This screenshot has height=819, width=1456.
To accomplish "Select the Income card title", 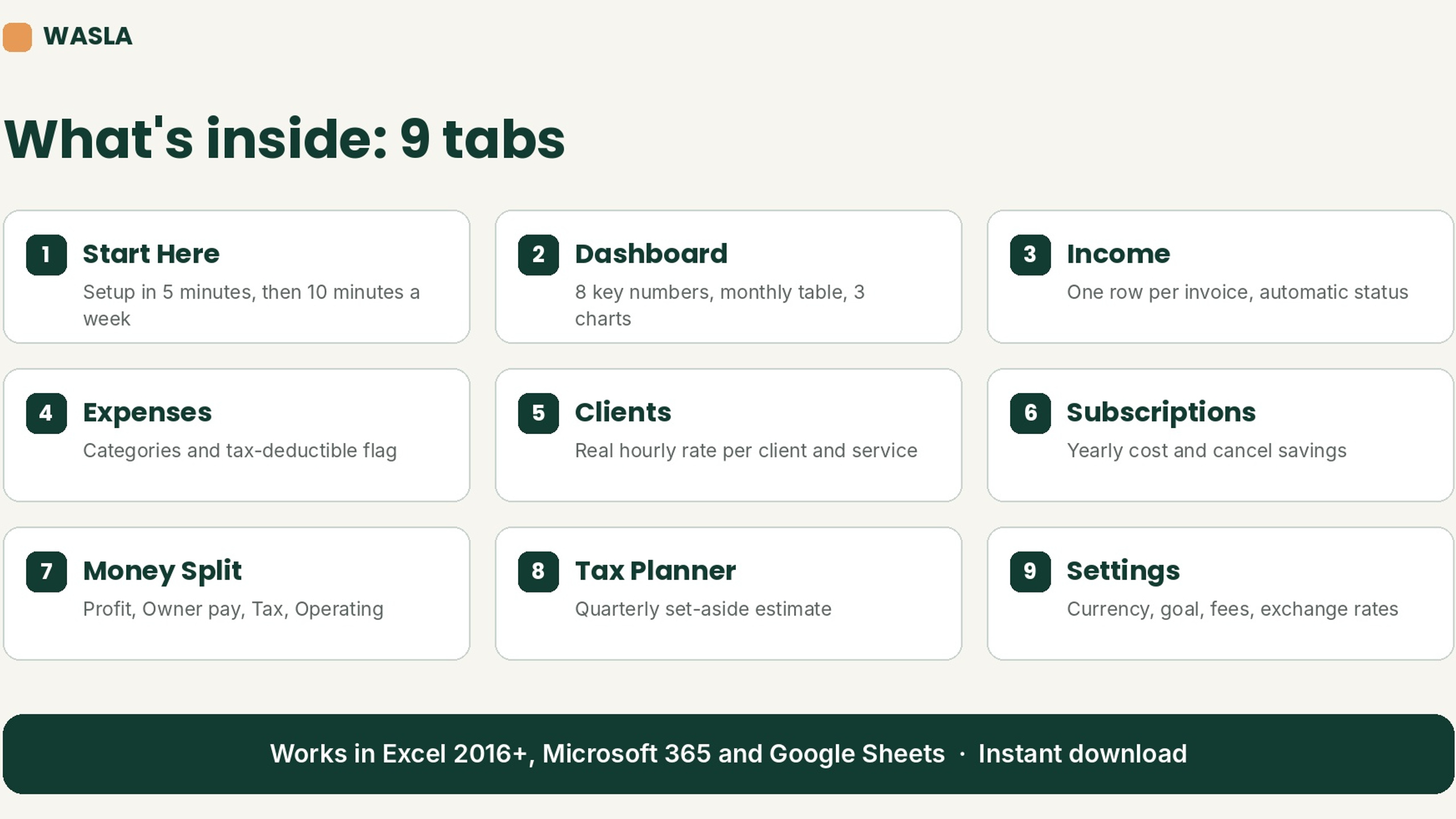I will tap(1119, 254).
